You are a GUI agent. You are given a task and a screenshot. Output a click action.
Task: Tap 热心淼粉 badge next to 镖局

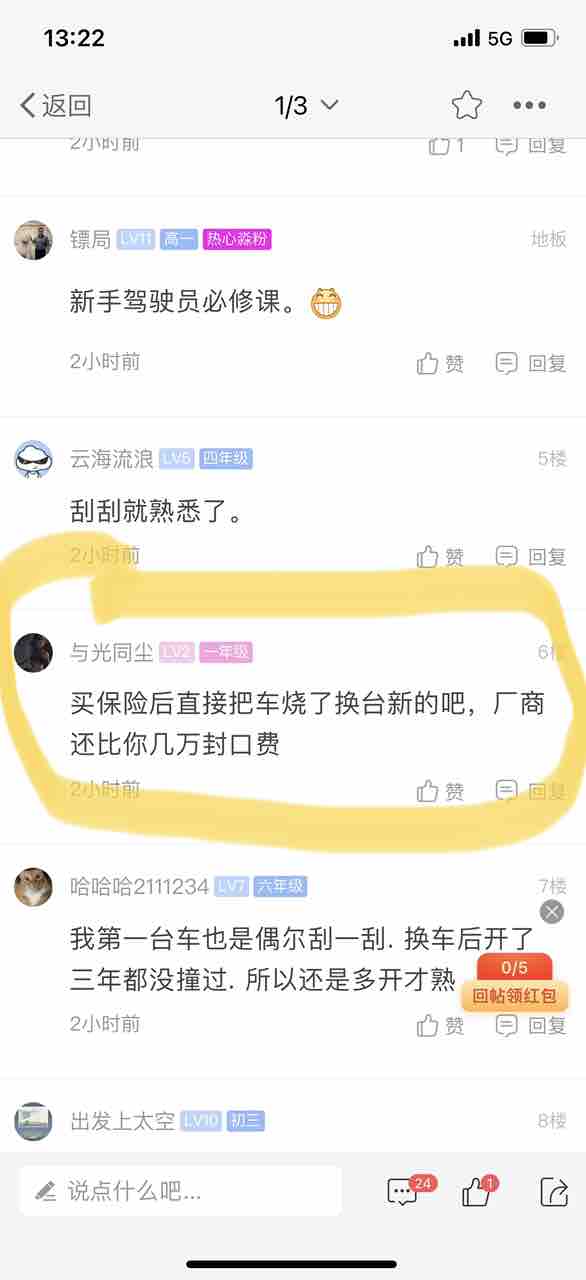(x=237, y=239)
